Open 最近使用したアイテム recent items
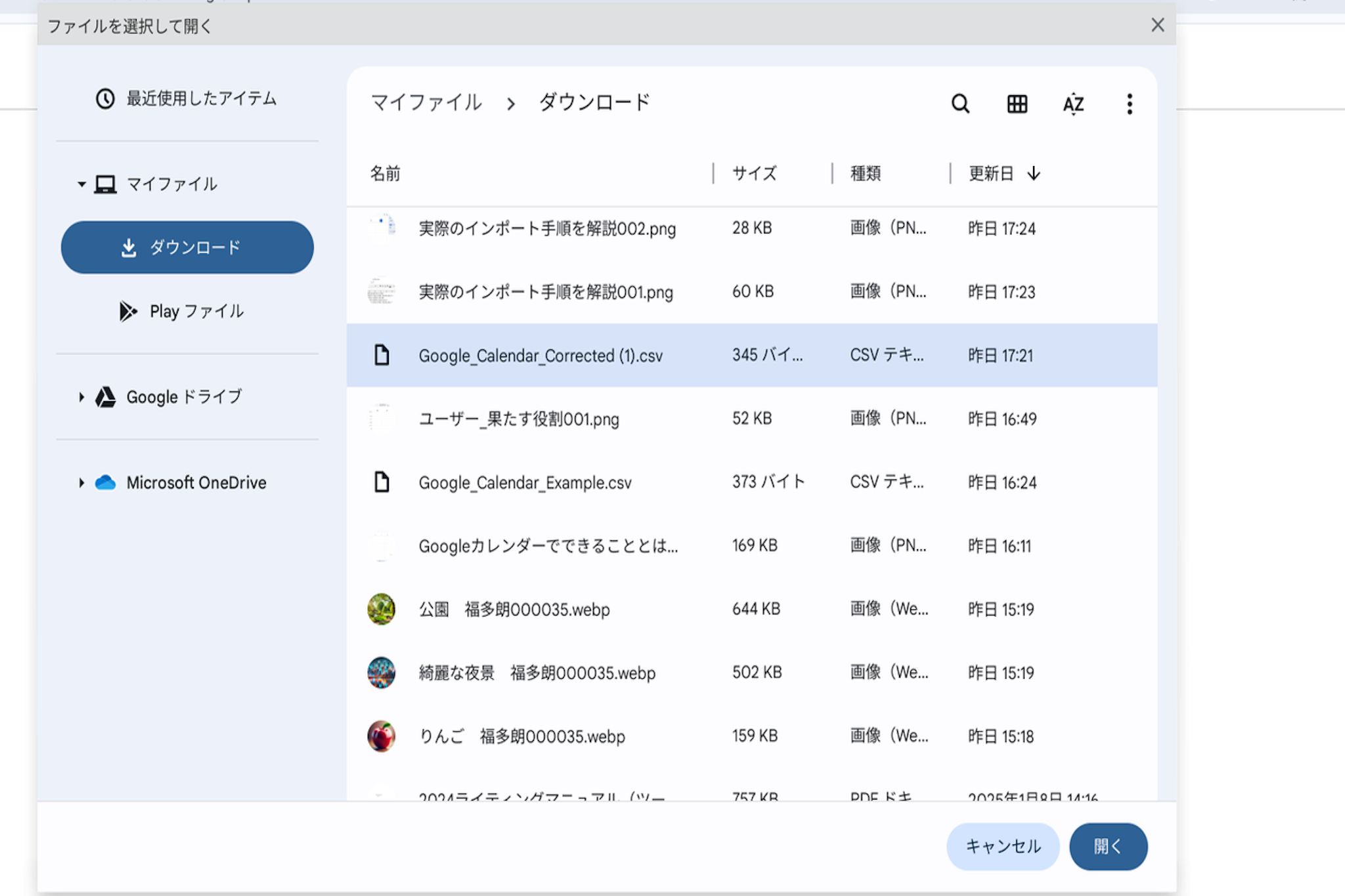This screenshot has width=1345, height=896. pos(187,98)
